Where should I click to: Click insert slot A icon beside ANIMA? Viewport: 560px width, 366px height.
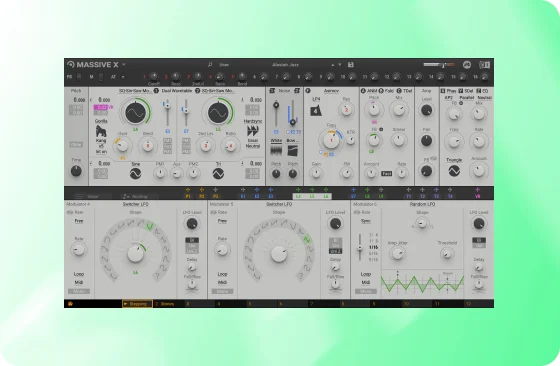click(364, 91)
